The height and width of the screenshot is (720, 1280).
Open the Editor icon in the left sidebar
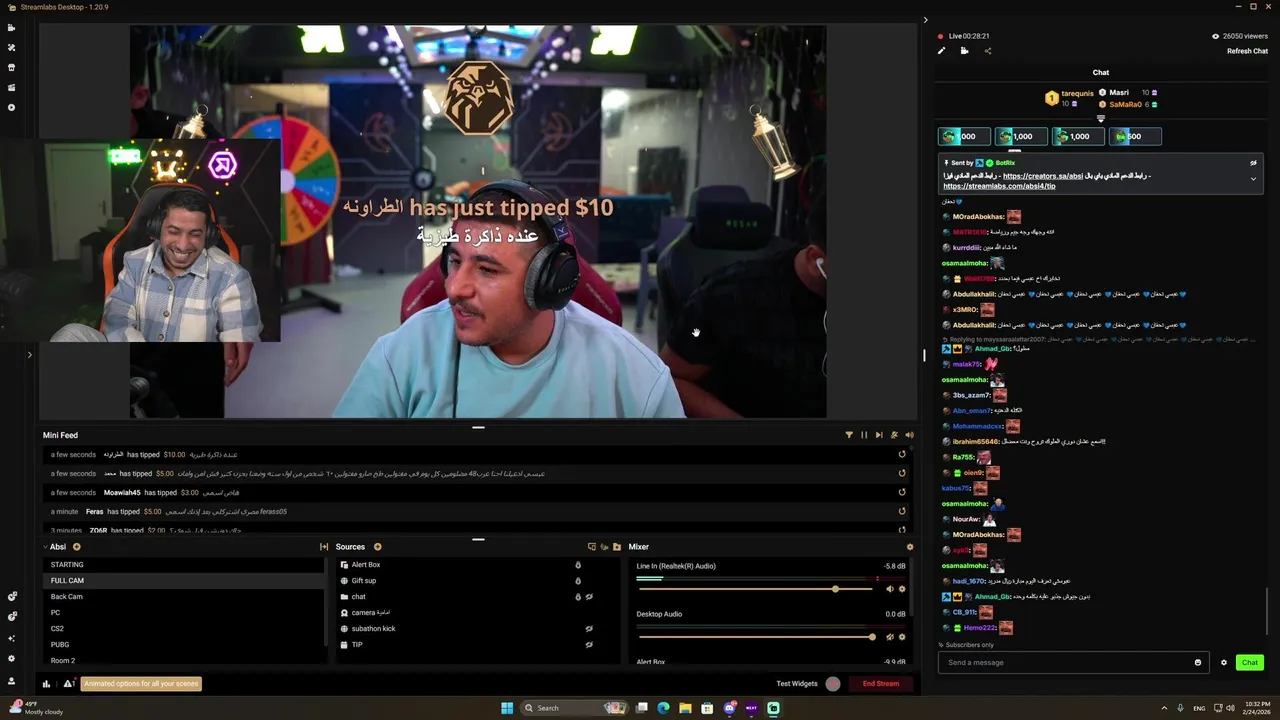click(12, 28)
